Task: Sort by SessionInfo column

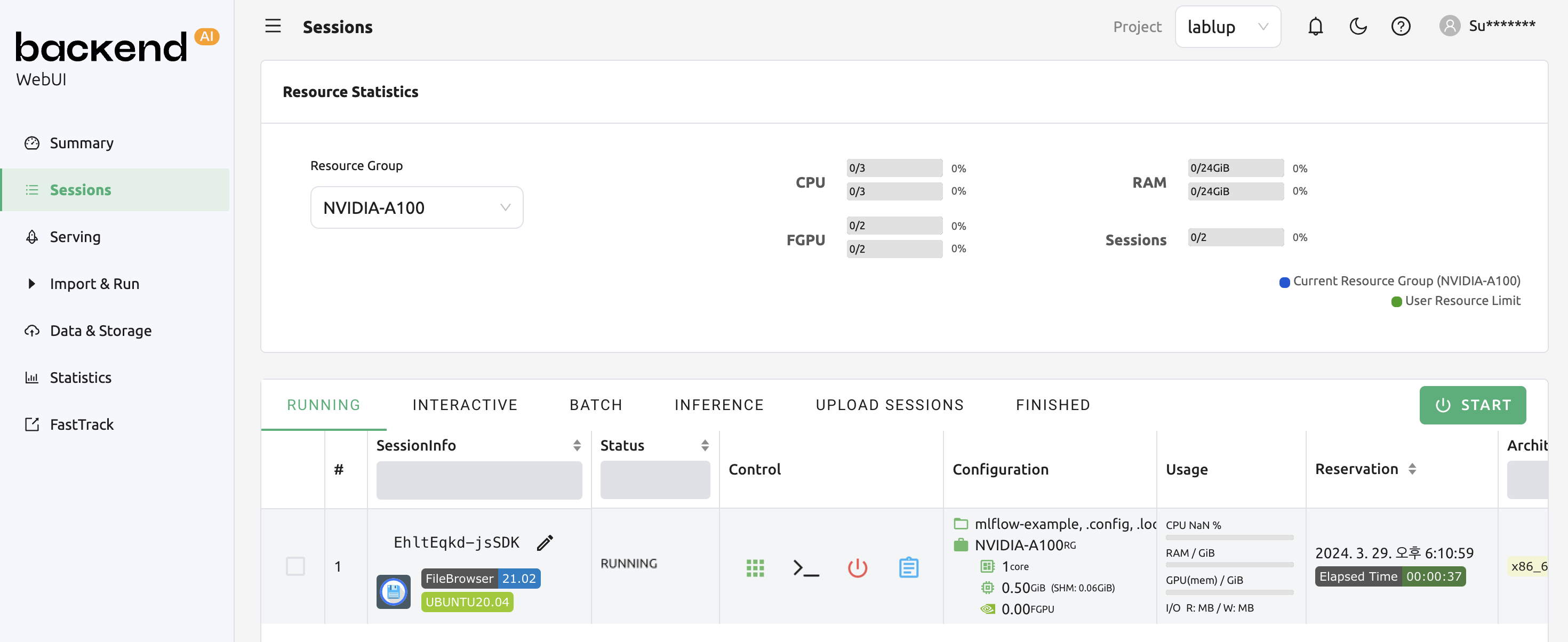Action: click(x=577, y=445)
